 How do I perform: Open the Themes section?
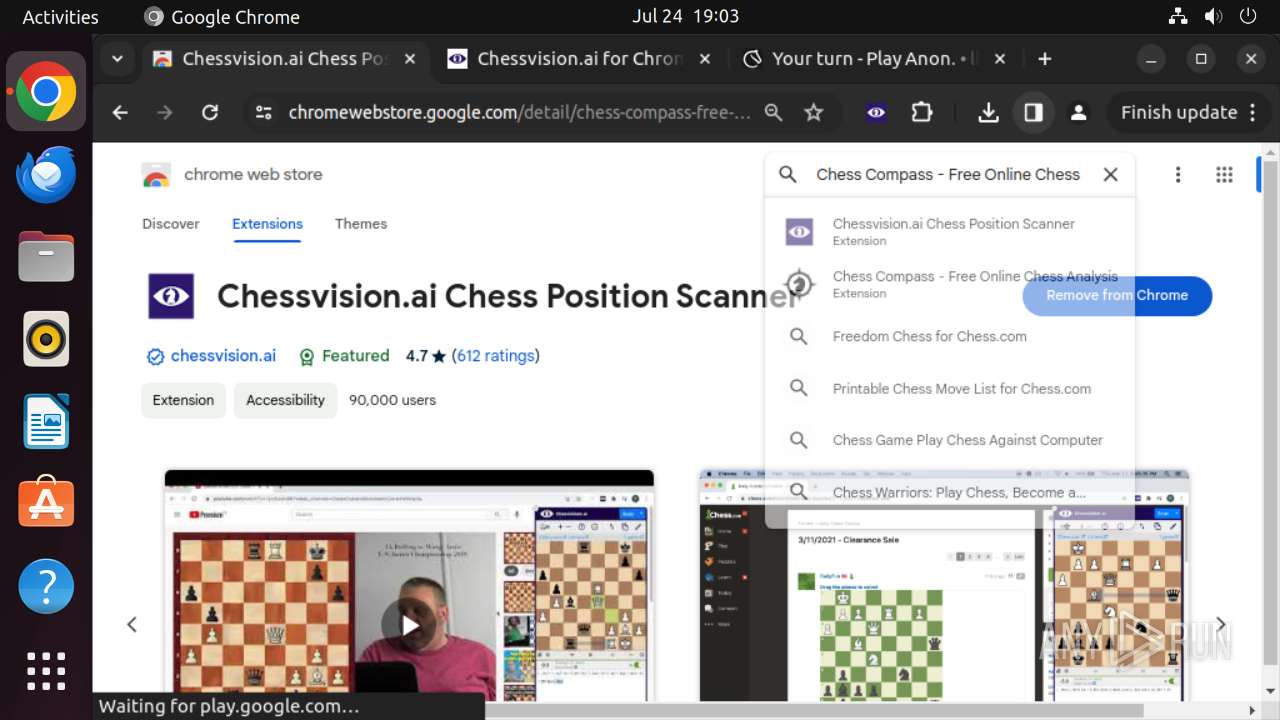pos(361,224)
